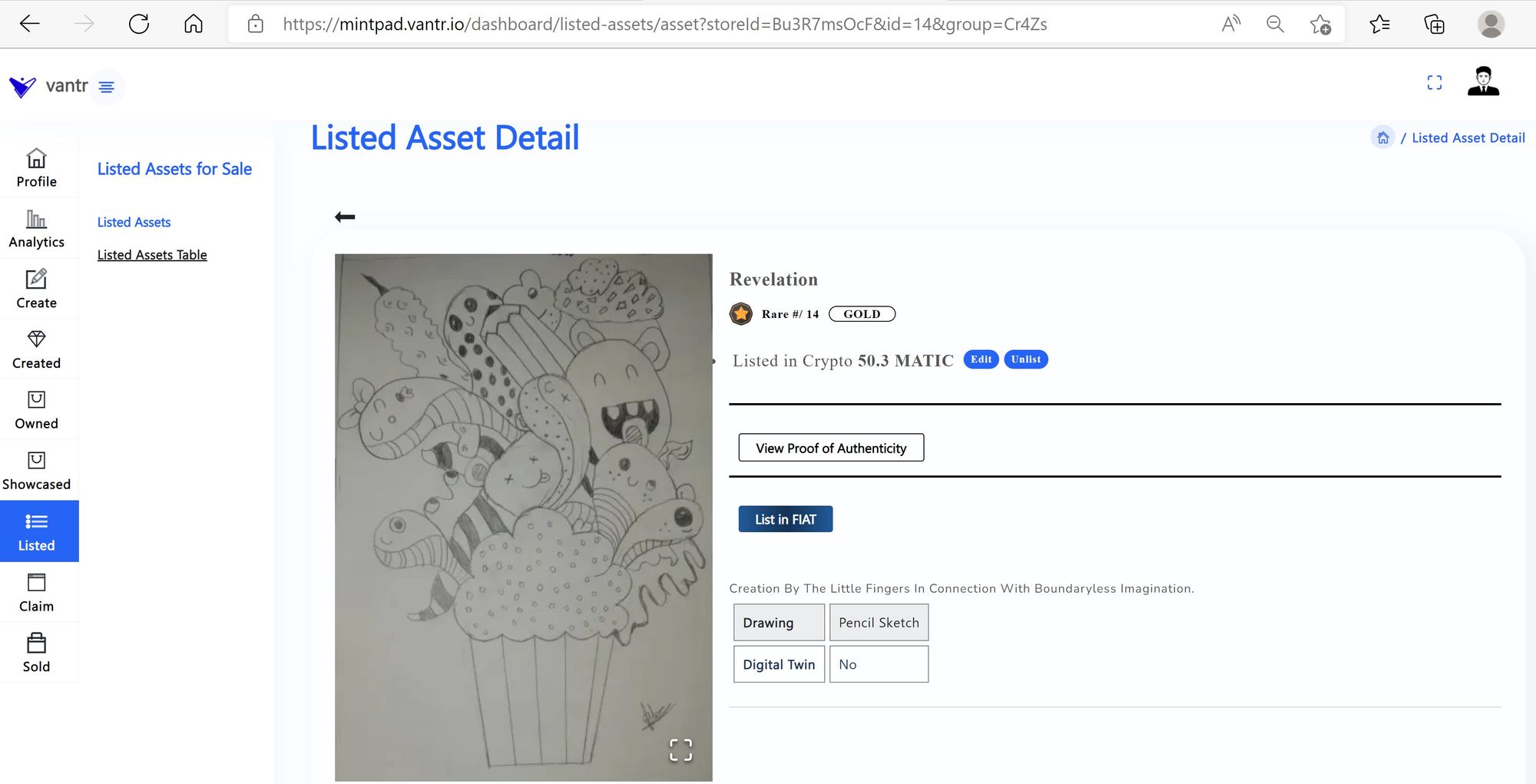Open the Claim section
This screenshot has width=1536, height=784.
(37, 592)
